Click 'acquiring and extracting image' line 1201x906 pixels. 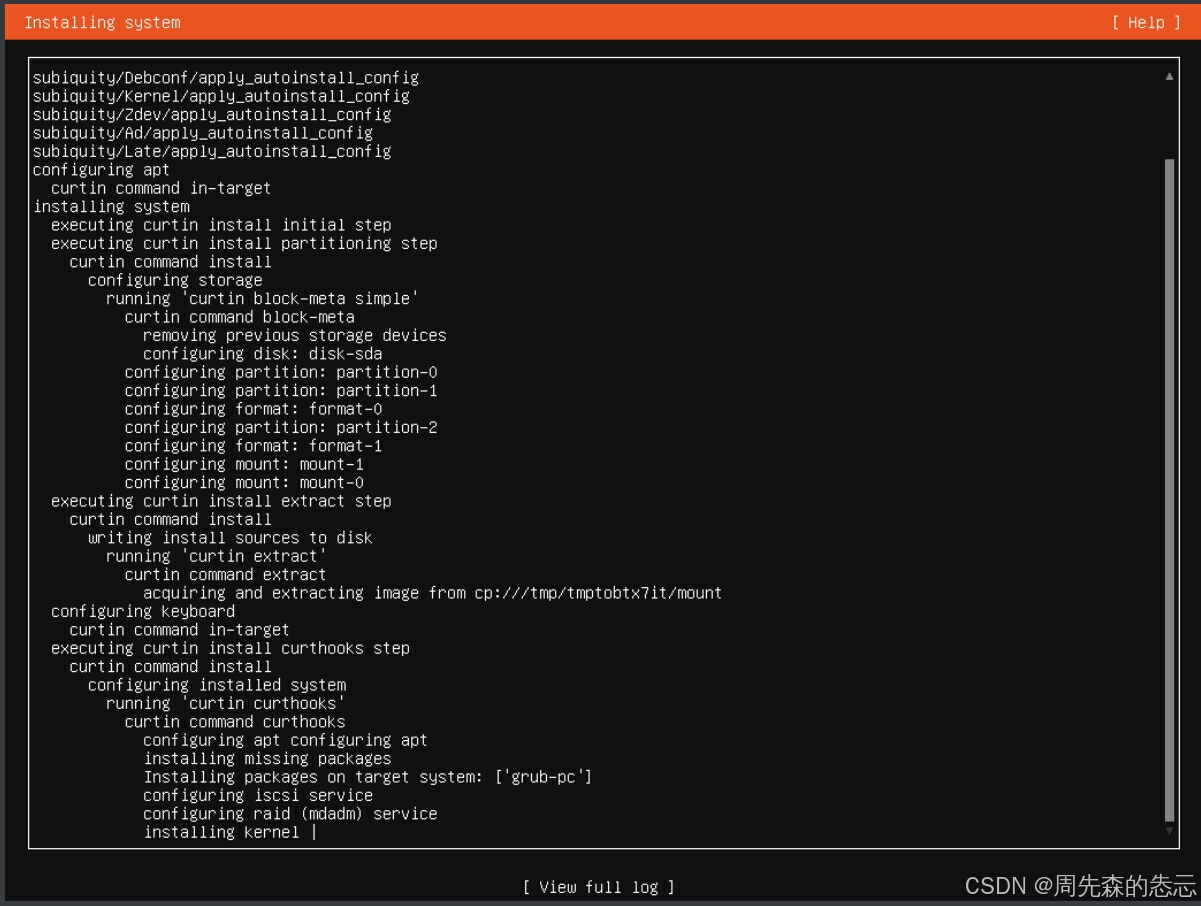point(432,593)
